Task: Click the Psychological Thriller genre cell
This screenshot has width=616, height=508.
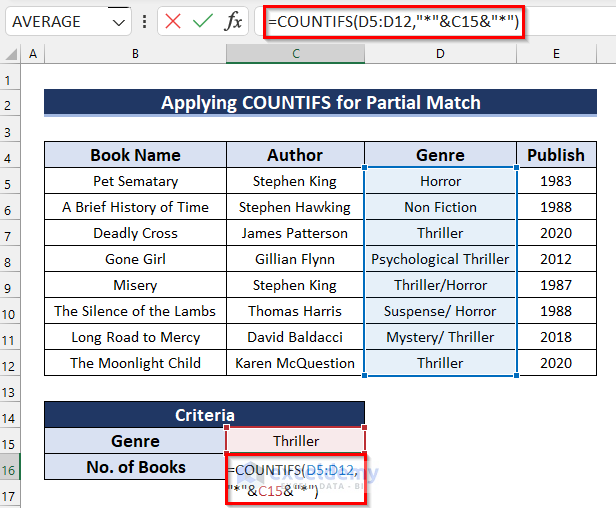Action: point(440,259)
